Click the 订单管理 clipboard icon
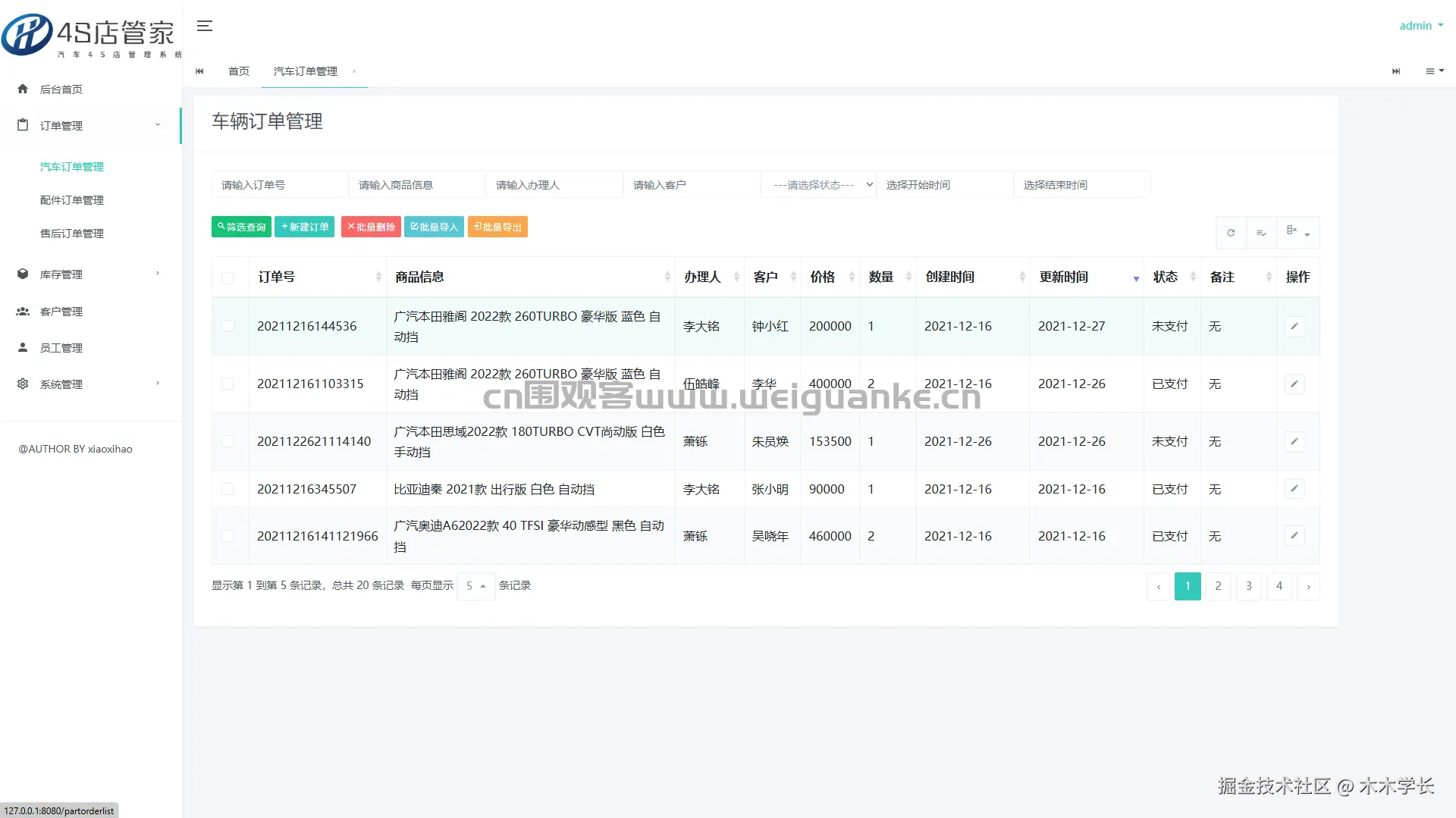Viewport: 1456px width, 818px height. [23, 125]
